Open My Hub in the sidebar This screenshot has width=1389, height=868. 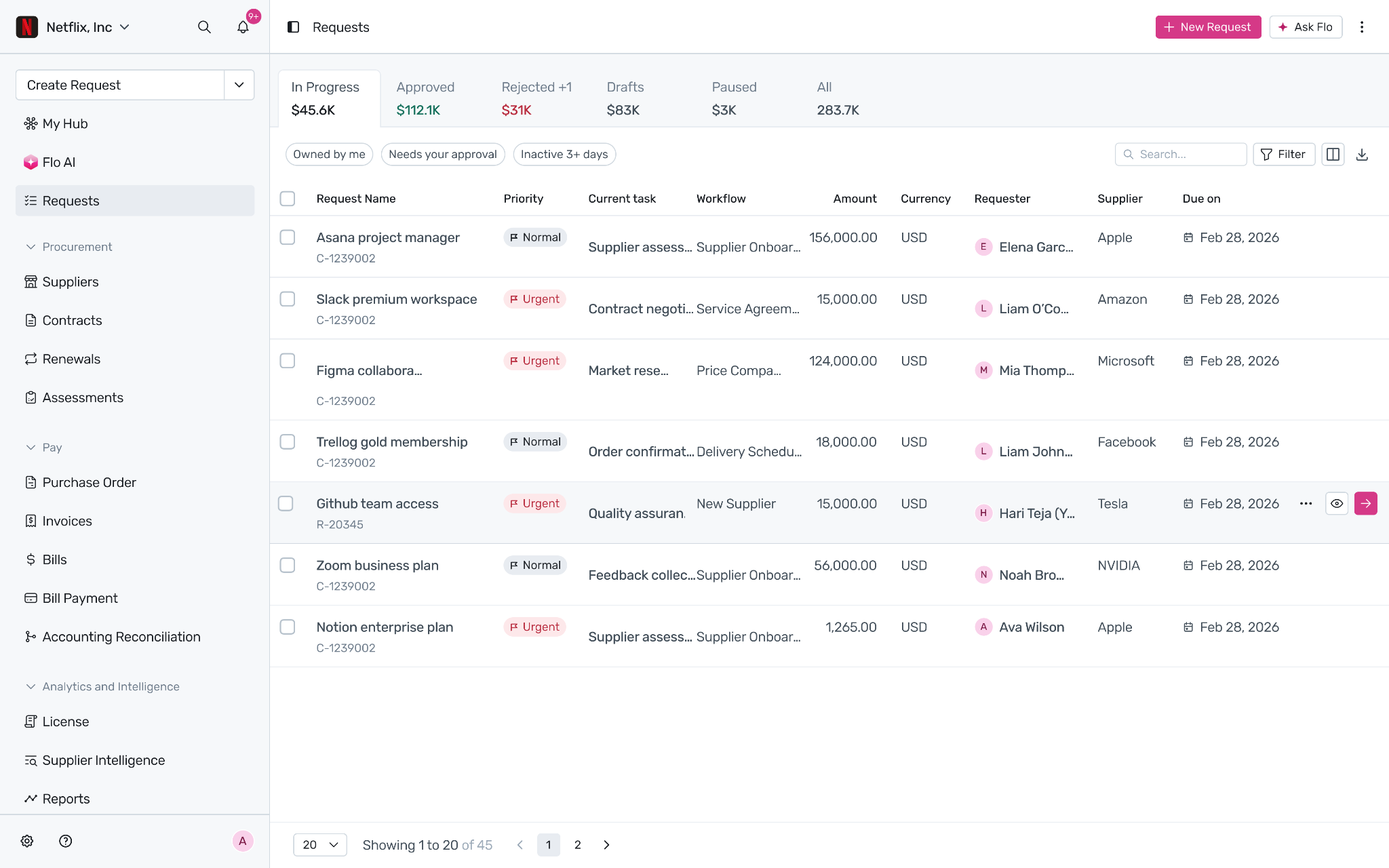tap(135, 123)
